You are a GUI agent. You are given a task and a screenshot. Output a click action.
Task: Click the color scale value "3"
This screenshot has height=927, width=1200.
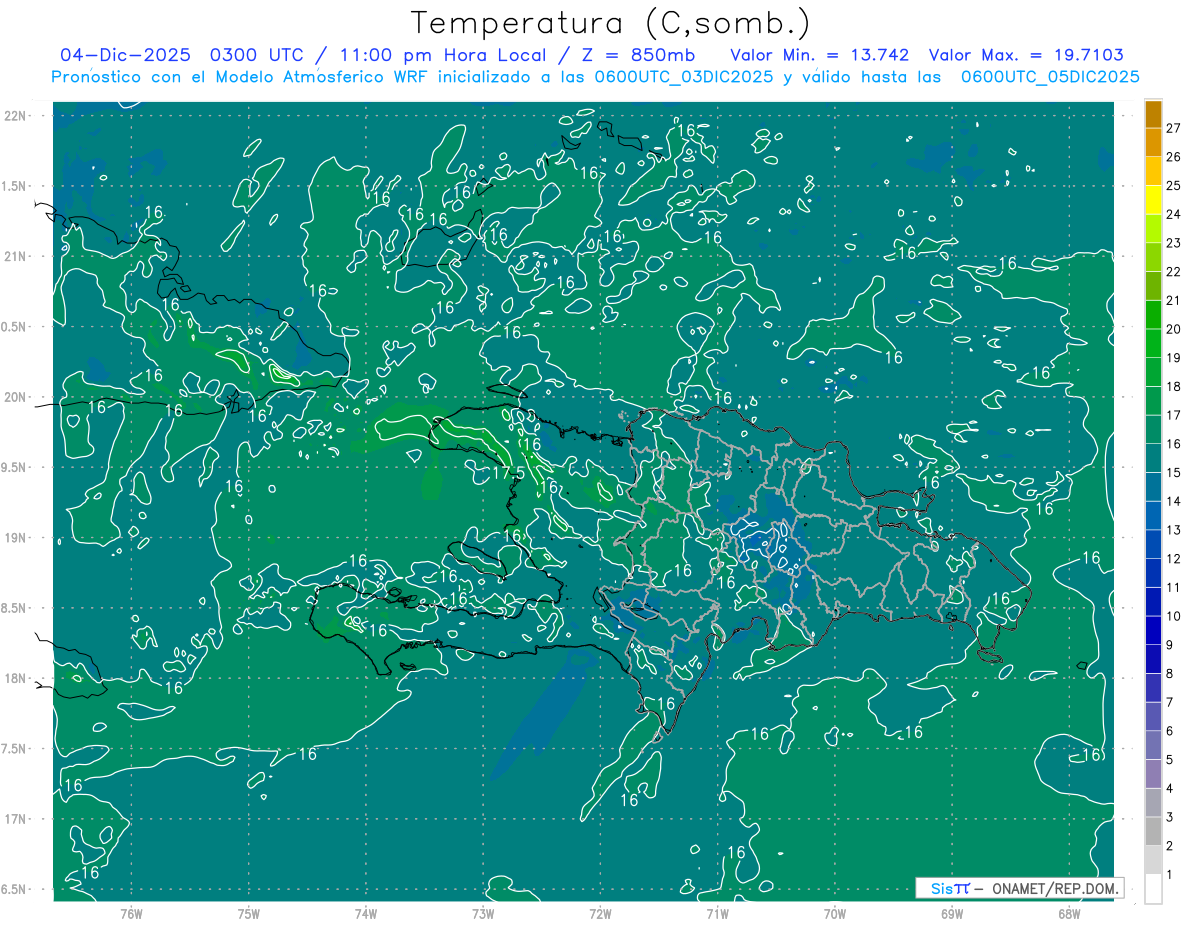[x=1169, y=817]
